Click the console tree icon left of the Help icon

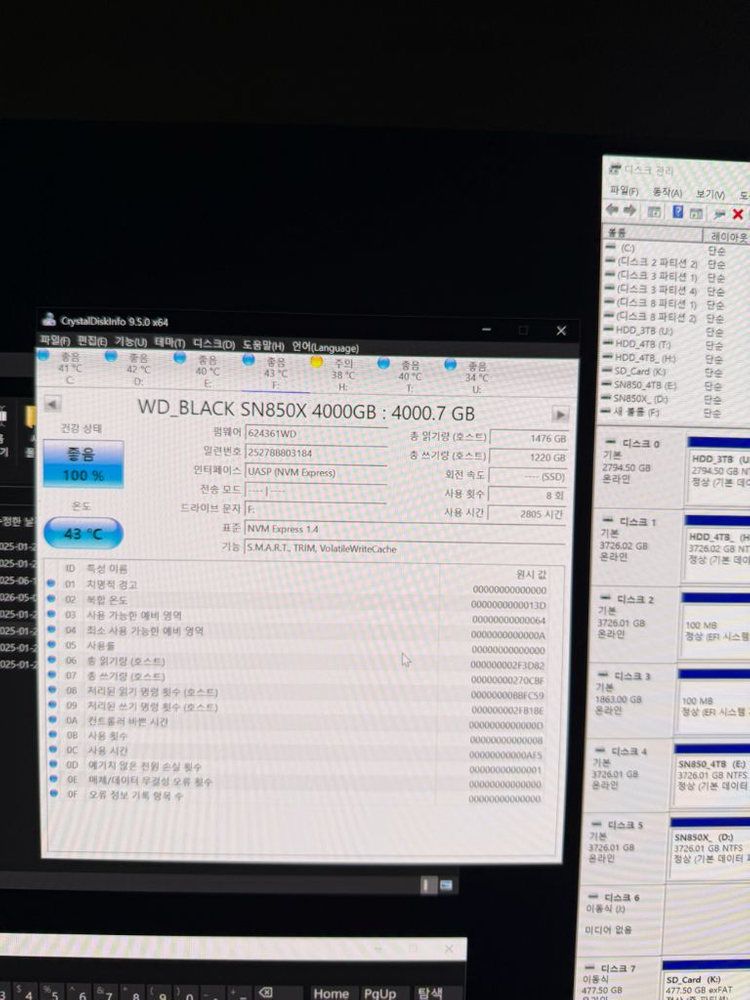click(x=654, y=212)
